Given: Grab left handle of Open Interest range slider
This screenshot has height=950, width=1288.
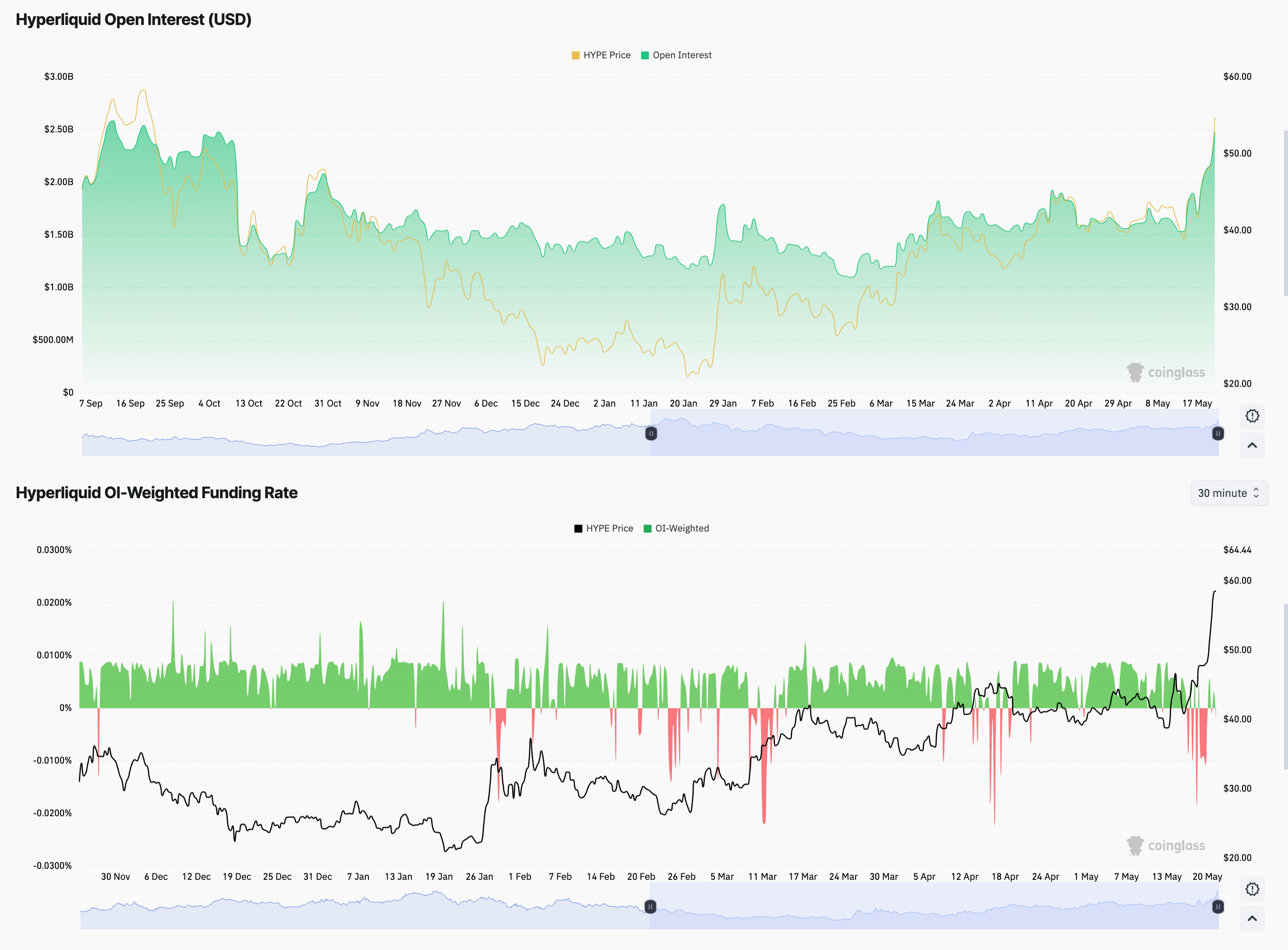Looking at the screenshot, I should (651, 433).
